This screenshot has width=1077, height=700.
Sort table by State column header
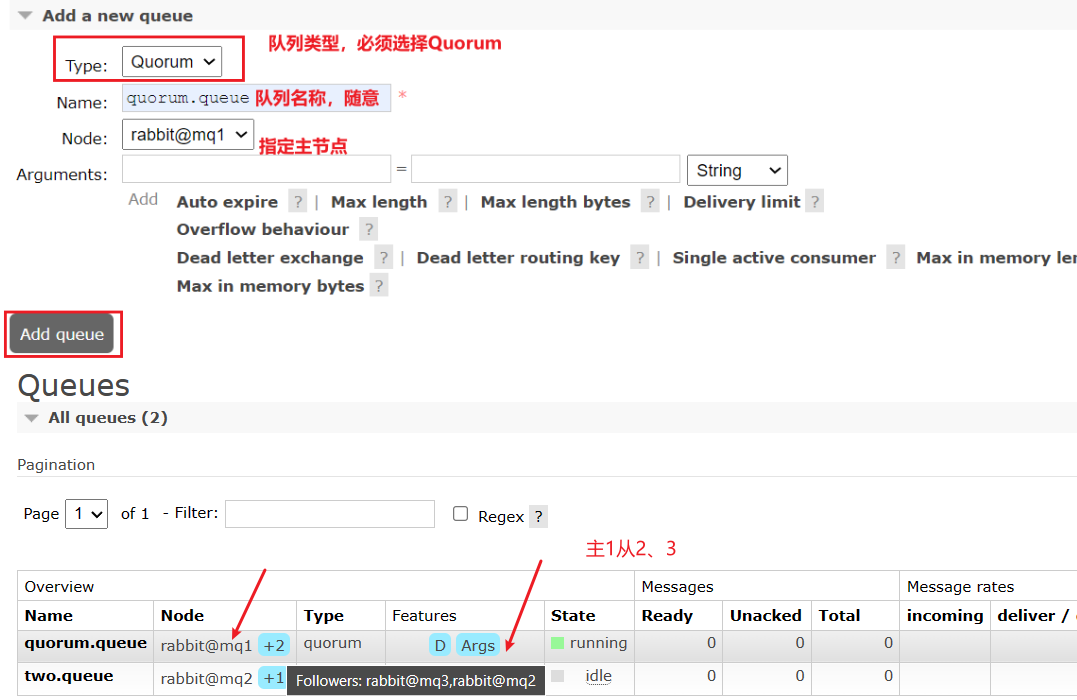[573, 616]
